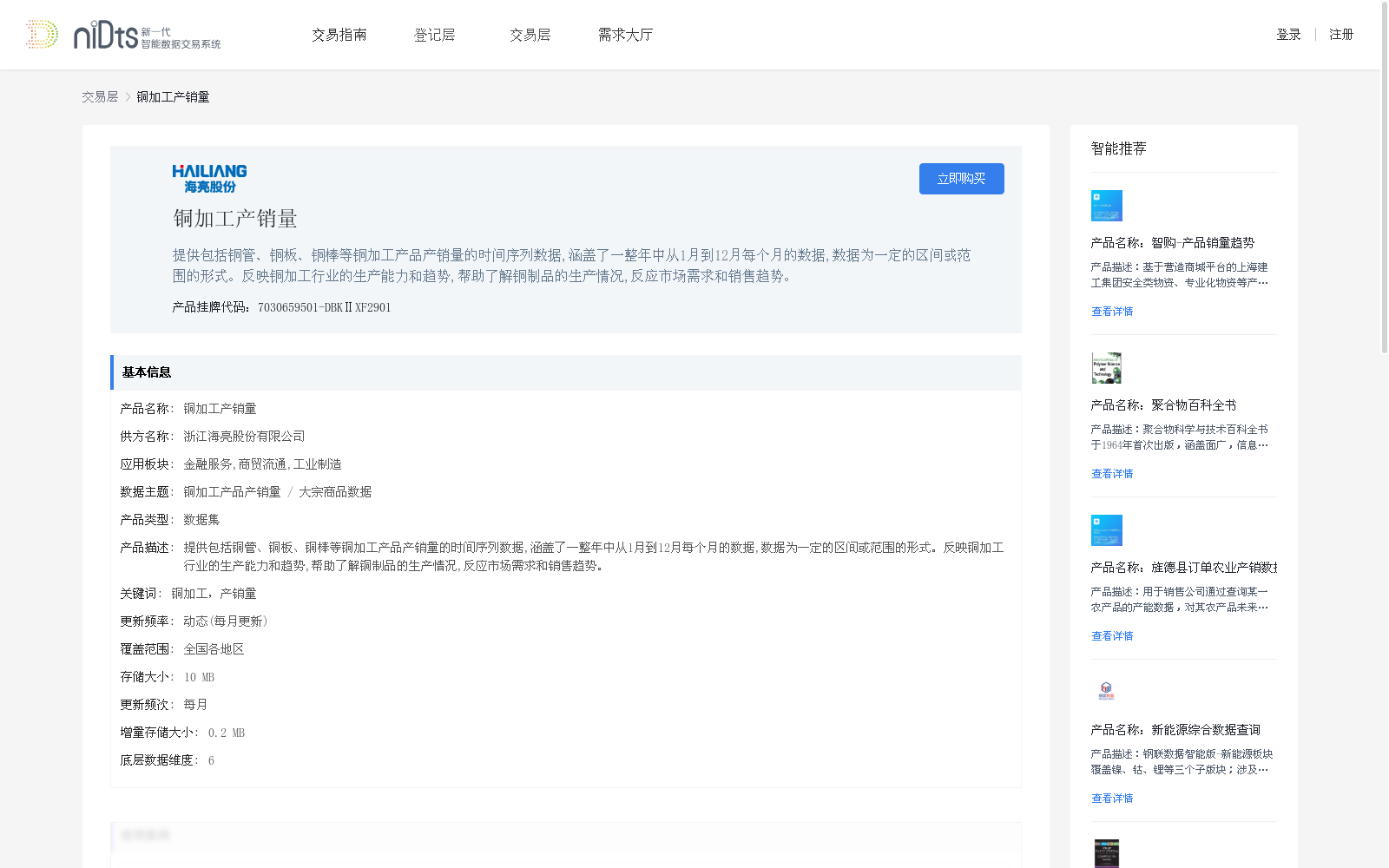1389x868 pixels.
Task: Open thumbnail for 旌德县订单农业产销数据
Action: tap(1107, 530)
